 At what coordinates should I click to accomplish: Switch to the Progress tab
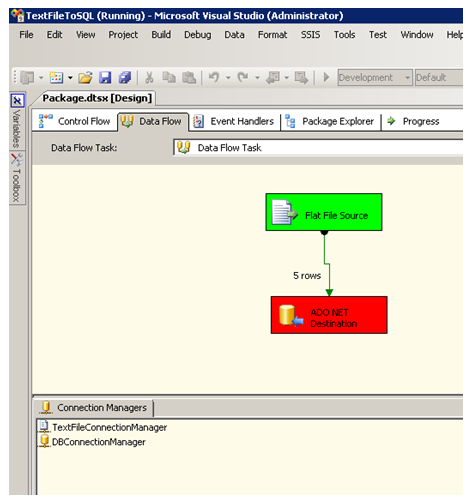(x=413, y=121)
